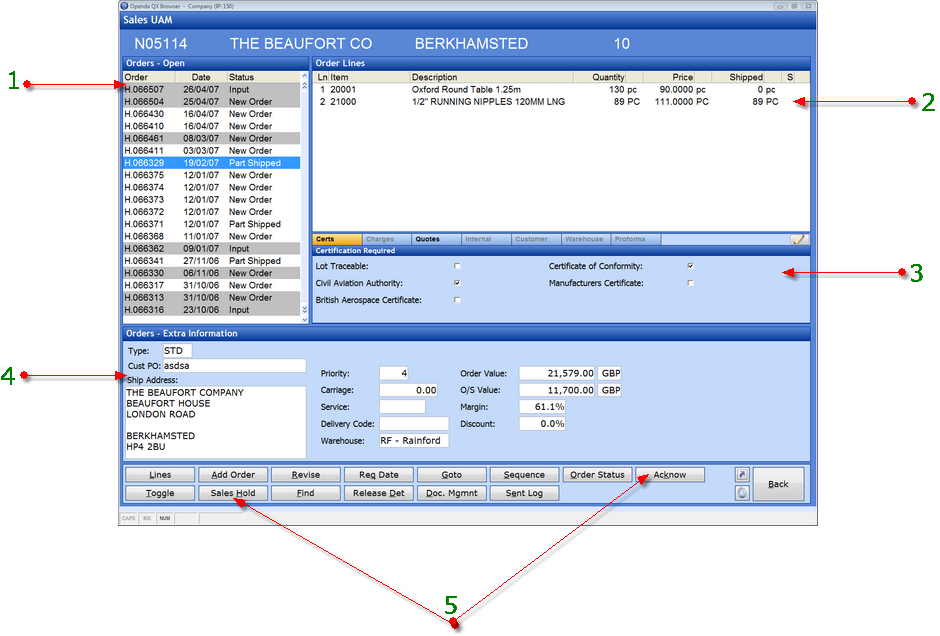This screenshot has width=940, height=636.
Task: Tick the Manufacturers Certificate checkbox
Action: (691, 282)
